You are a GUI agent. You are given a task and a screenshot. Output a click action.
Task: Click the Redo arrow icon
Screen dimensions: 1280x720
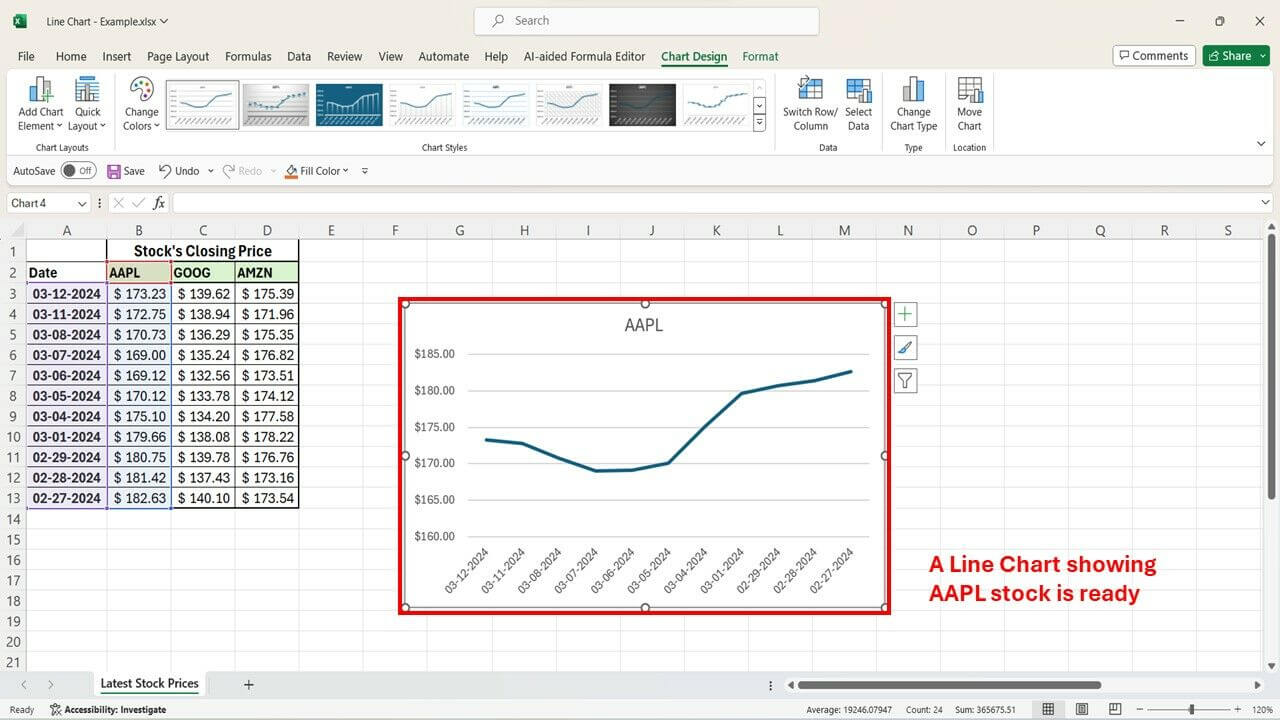point(228,171)
